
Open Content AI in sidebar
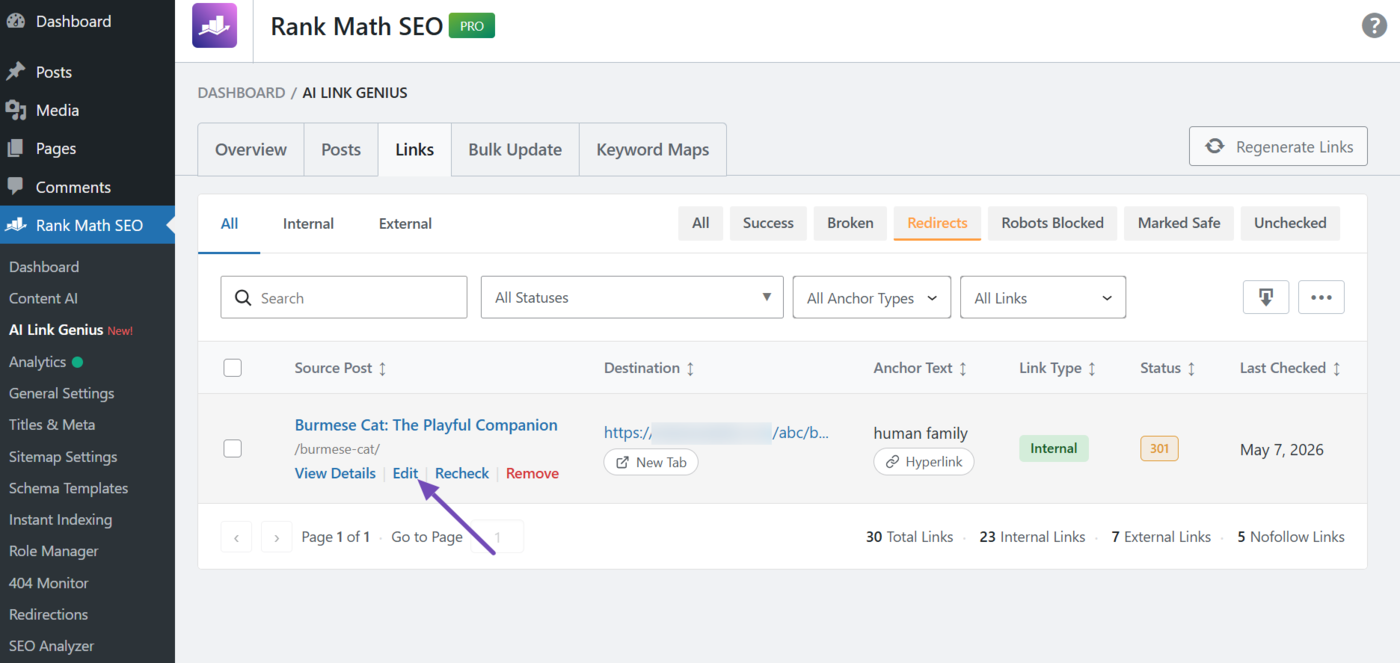pyautogui.click(x=43, y=298)
